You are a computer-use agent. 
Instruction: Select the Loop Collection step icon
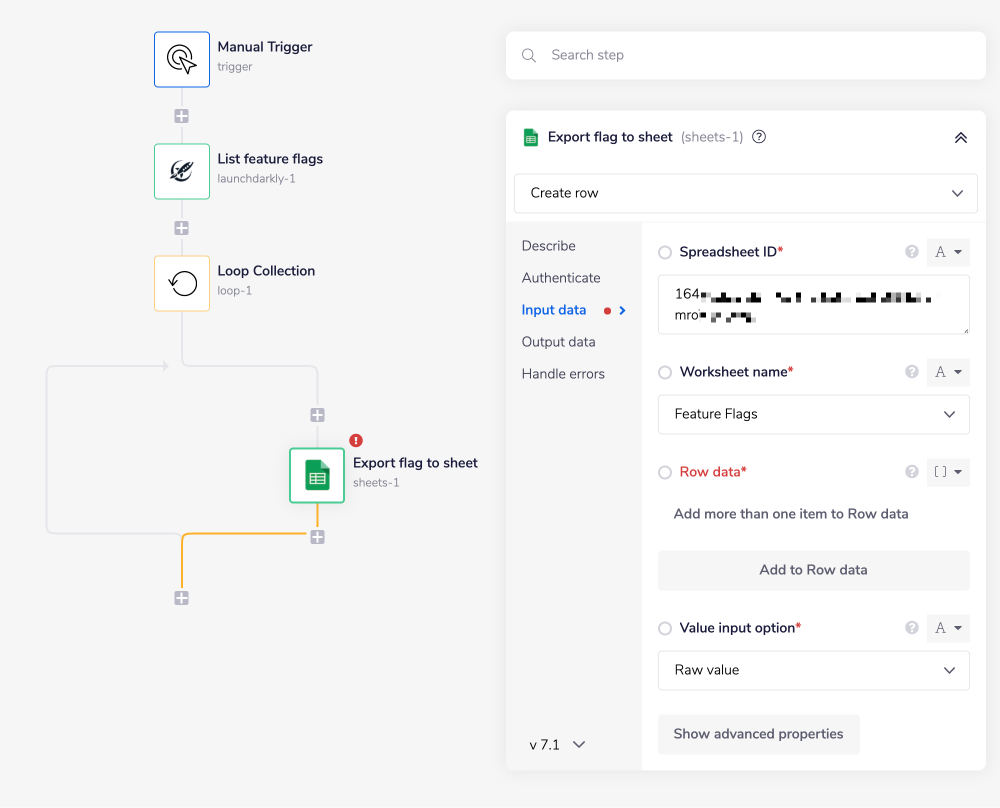(182, 283)
